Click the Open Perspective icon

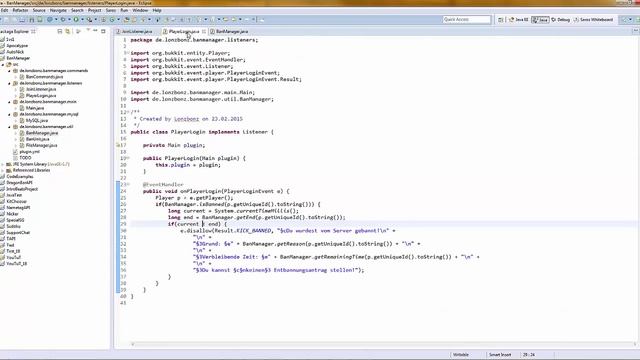(x=501, y=20)
